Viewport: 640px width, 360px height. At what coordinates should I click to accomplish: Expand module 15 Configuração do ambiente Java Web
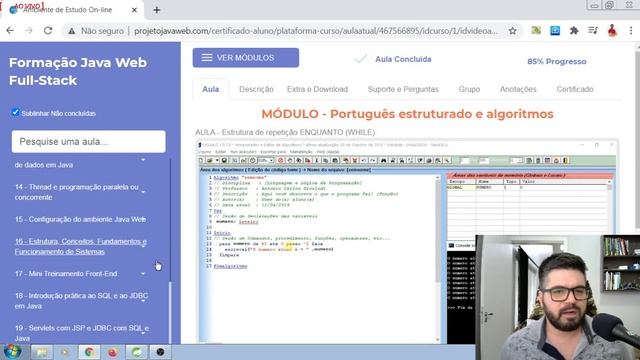[143, 220]
